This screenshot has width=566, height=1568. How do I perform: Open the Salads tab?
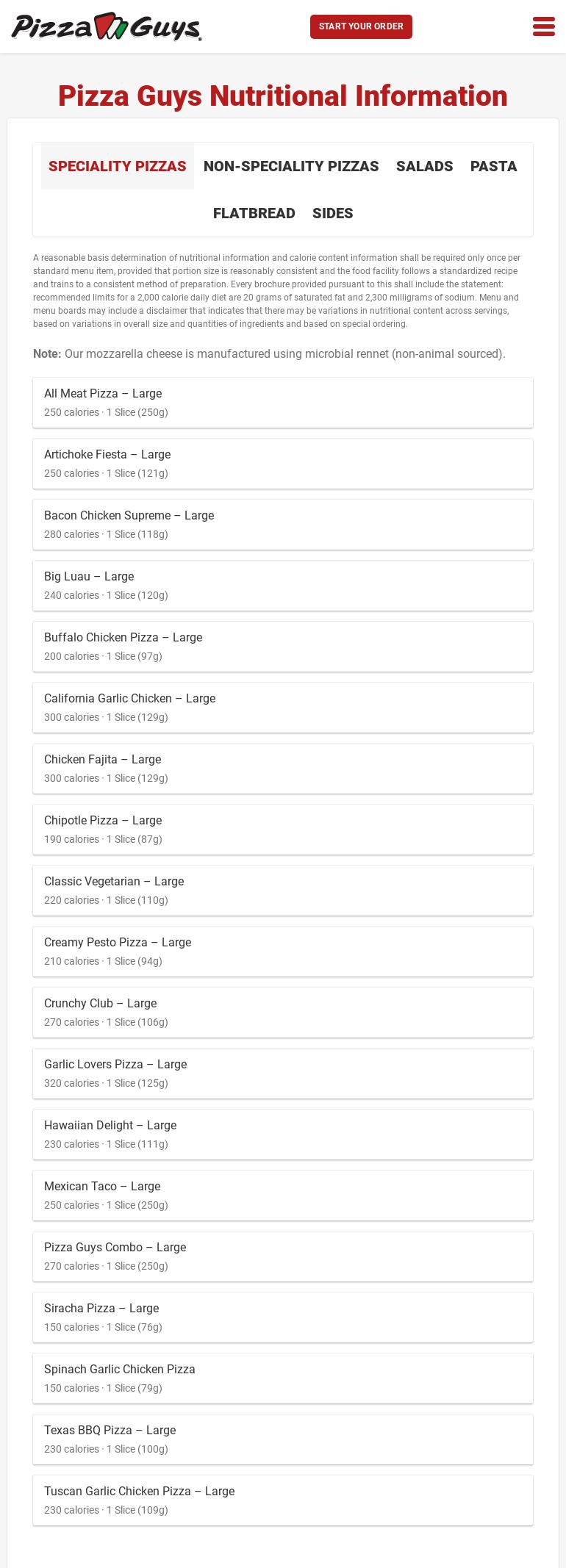(x=424, y=166)
